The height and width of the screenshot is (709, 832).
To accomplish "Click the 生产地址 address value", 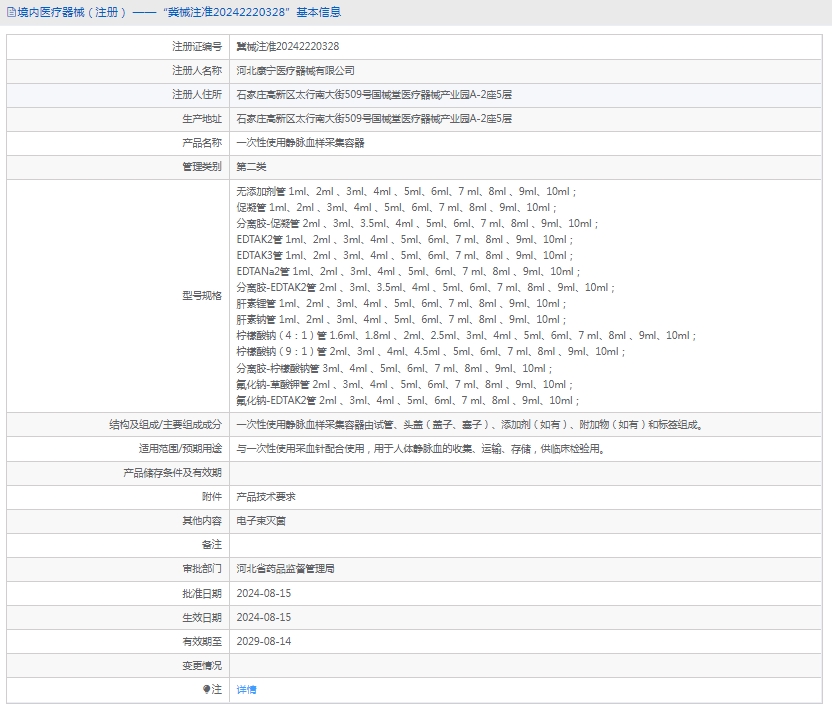I will (373, 119).
